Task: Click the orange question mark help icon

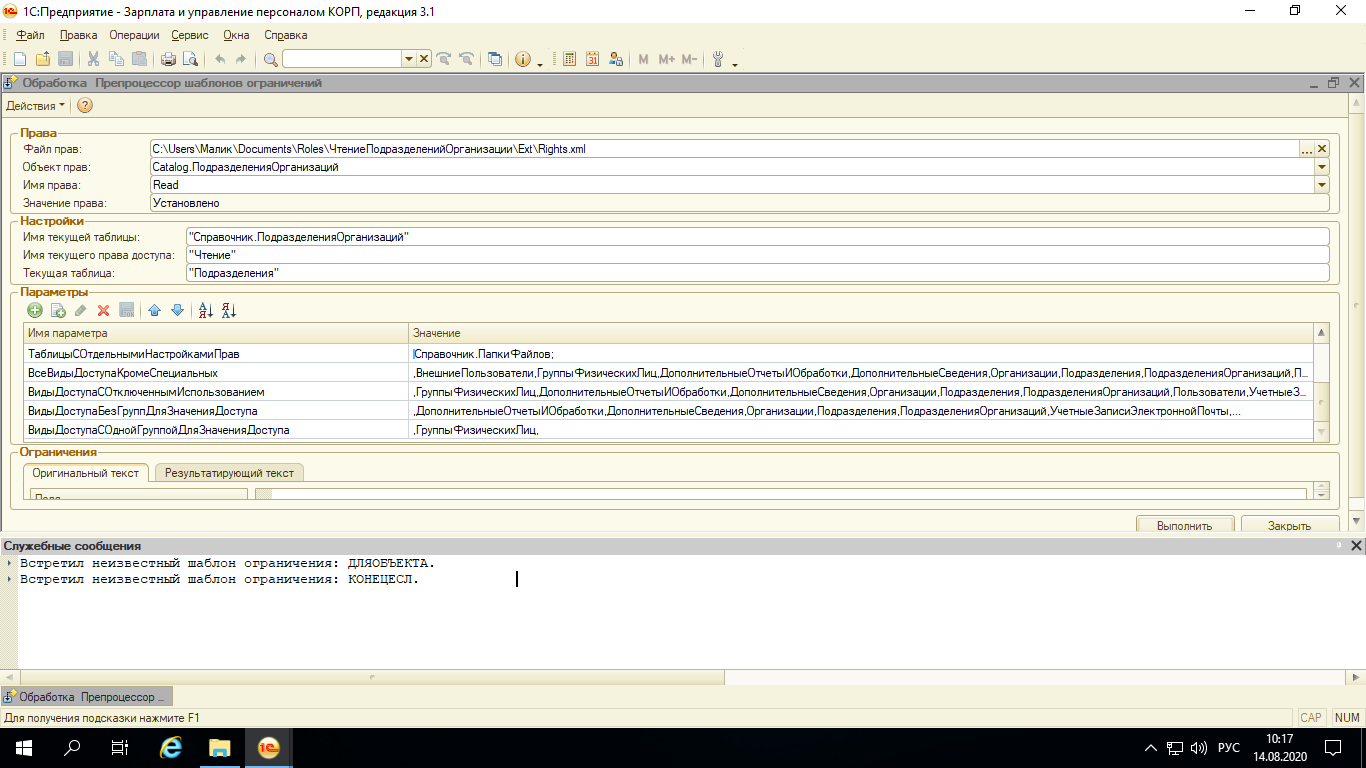Action: tap(85, 105)
